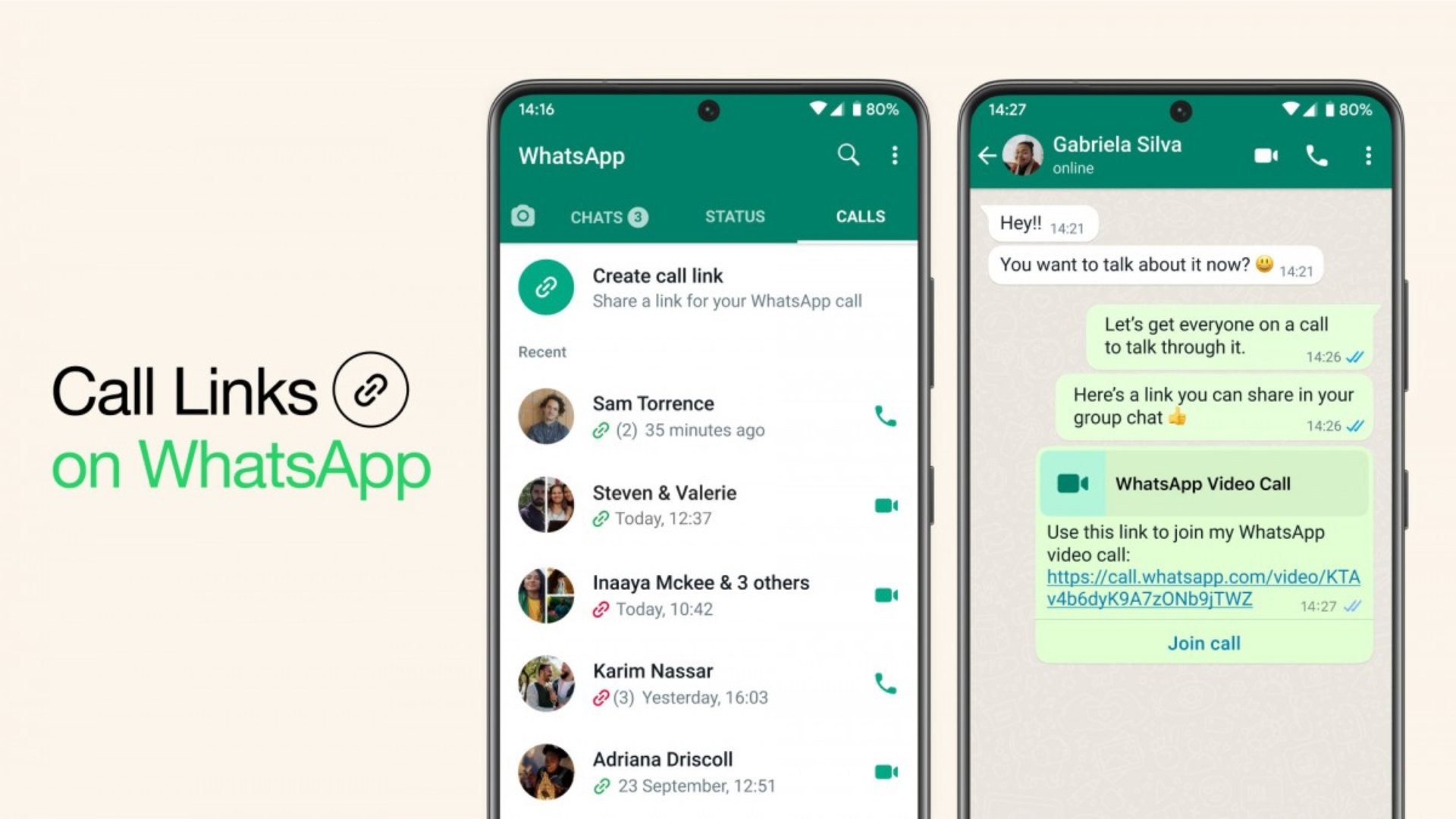The width and height of the screenshot is (1456, 819).
Task: Select the CALLS tab
Action: click(x=858, y=216)
